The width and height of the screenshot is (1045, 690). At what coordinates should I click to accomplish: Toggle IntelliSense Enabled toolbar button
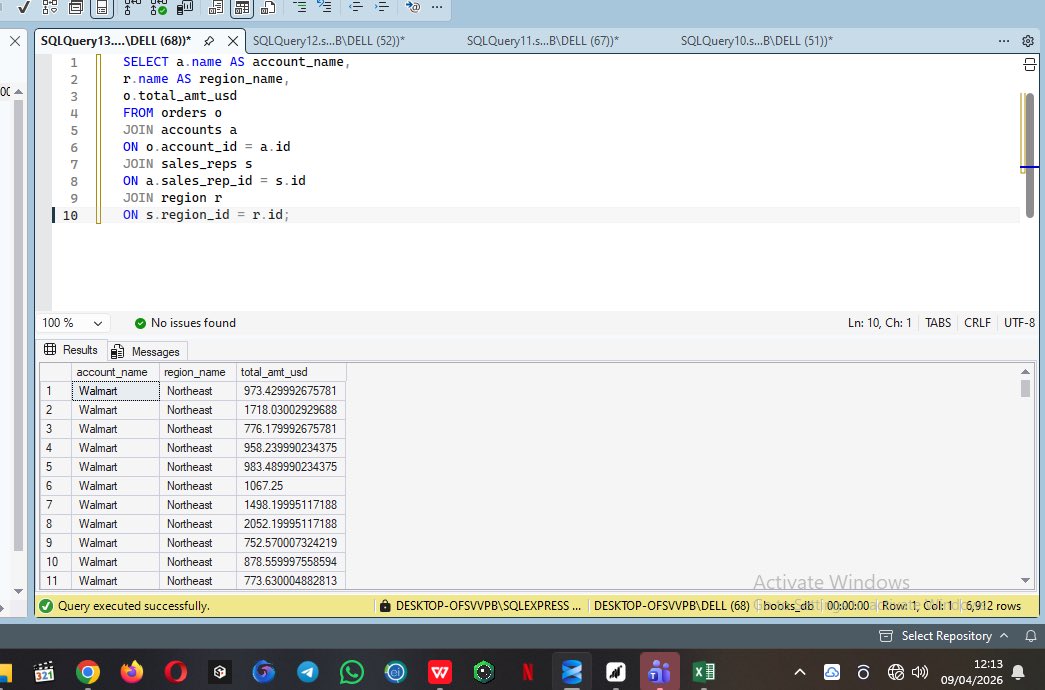[101, 7]
